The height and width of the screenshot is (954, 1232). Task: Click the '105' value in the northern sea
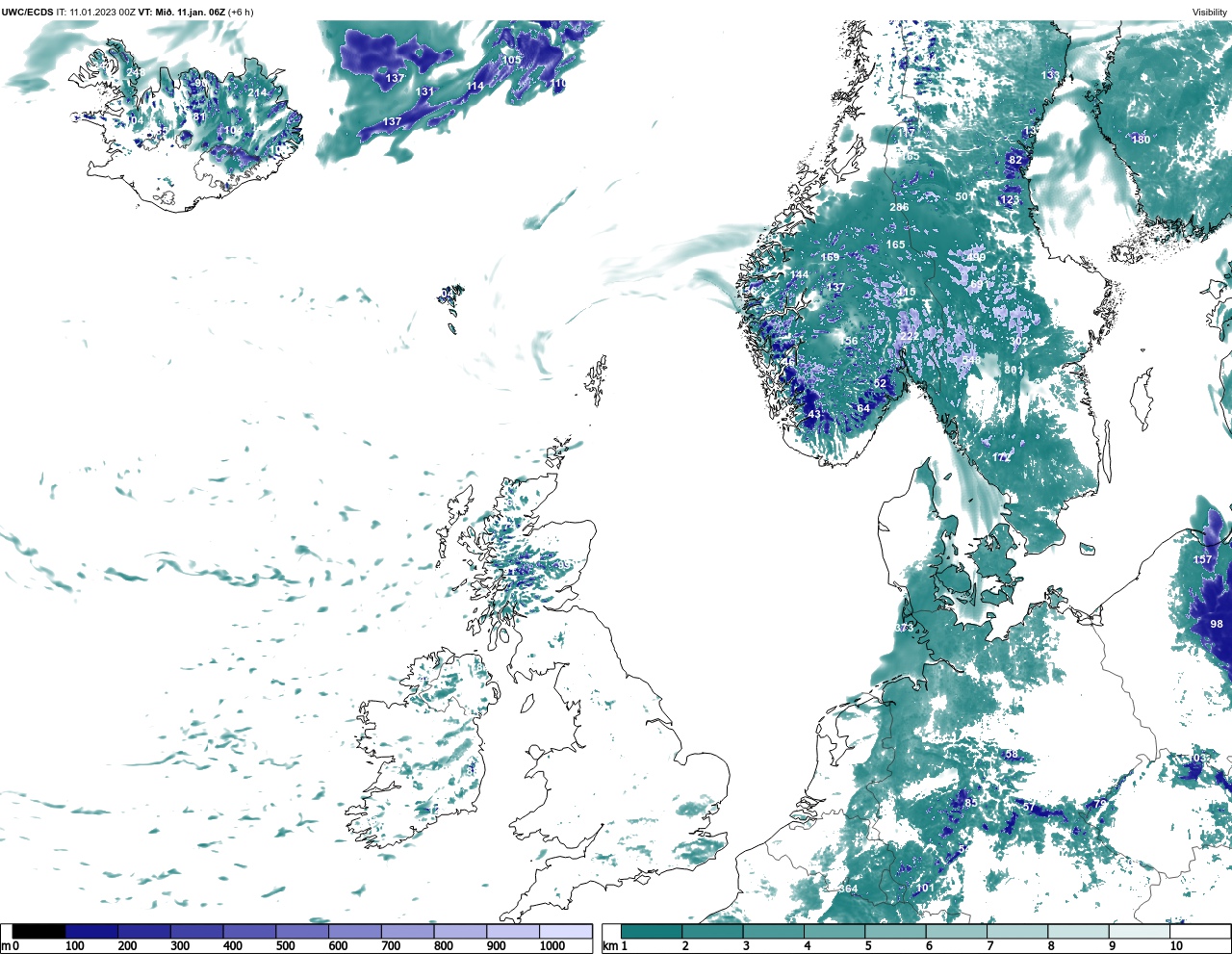point(512,60)
